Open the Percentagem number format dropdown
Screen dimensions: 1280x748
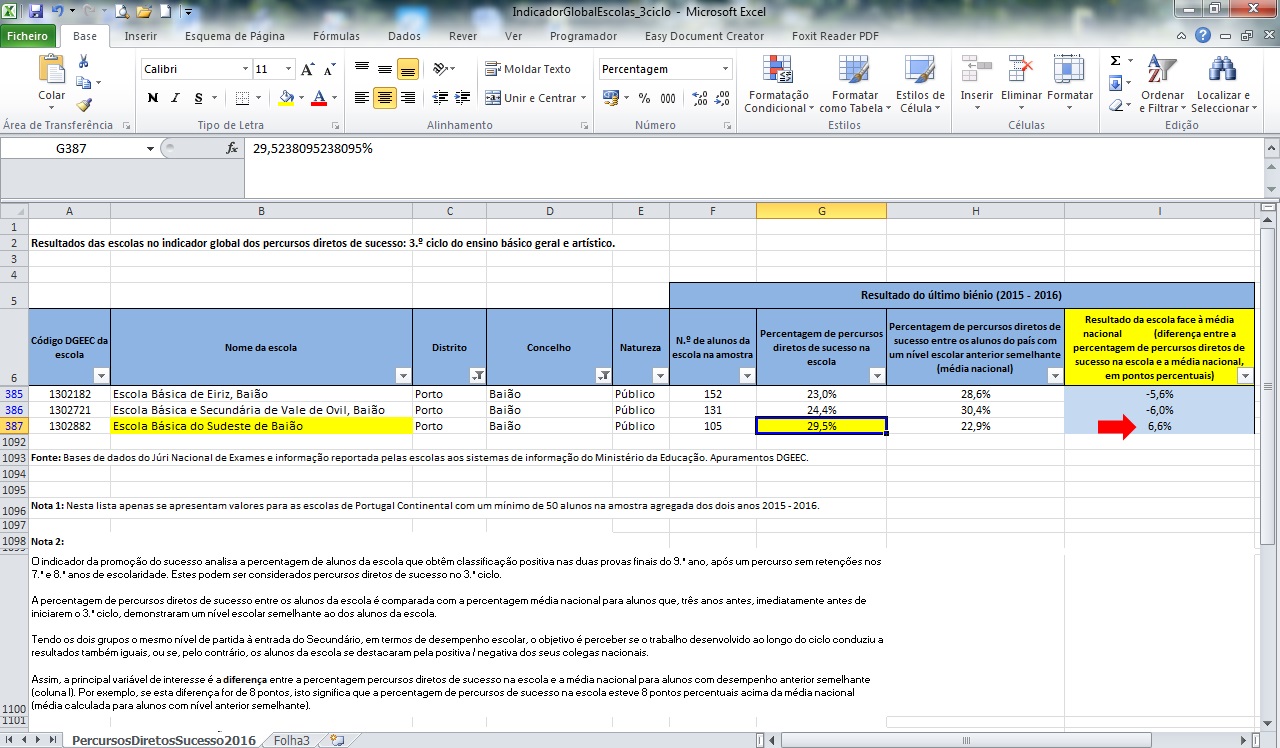coord(726,70)
